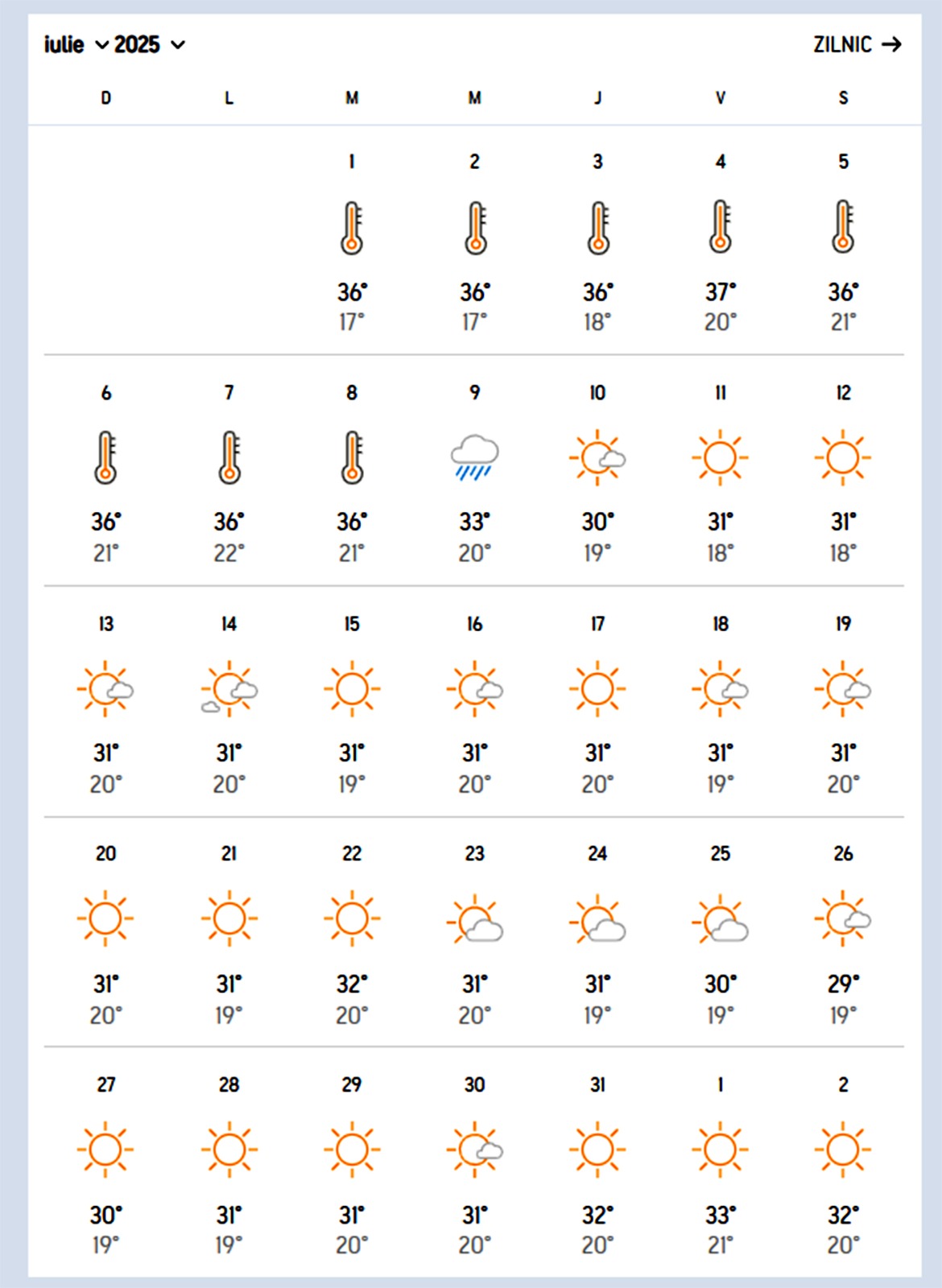Select day 16 date number

coord(474,624)
